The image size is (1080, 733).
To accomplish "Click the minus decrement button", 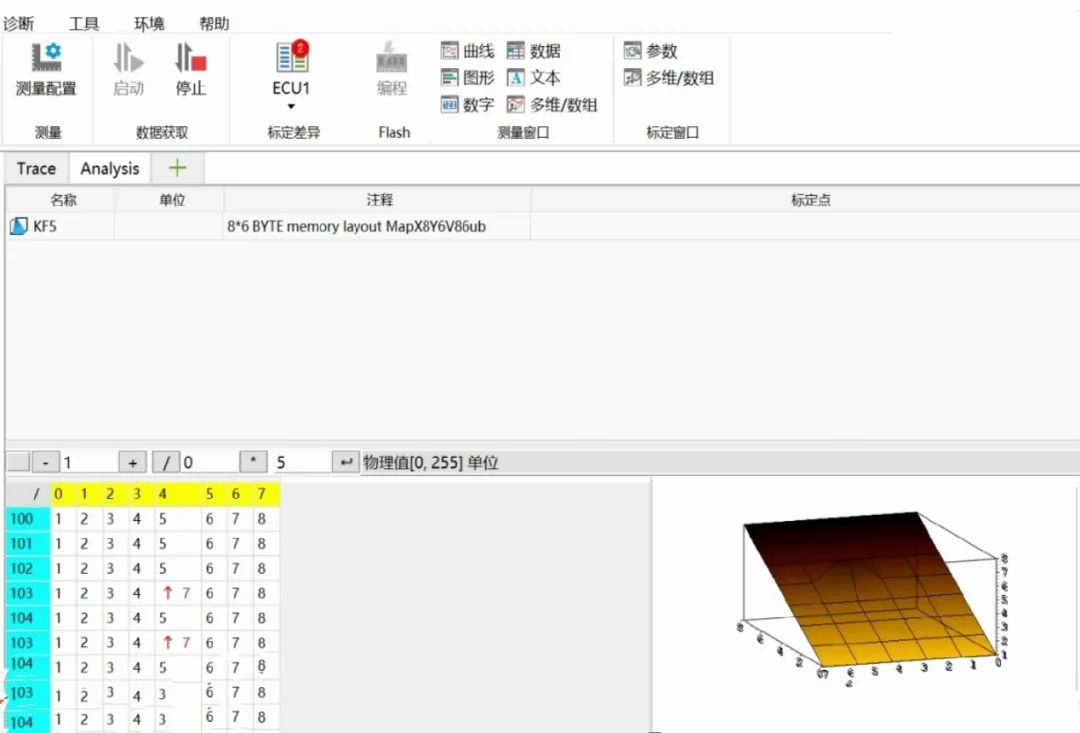I will [x=45, y=462].
